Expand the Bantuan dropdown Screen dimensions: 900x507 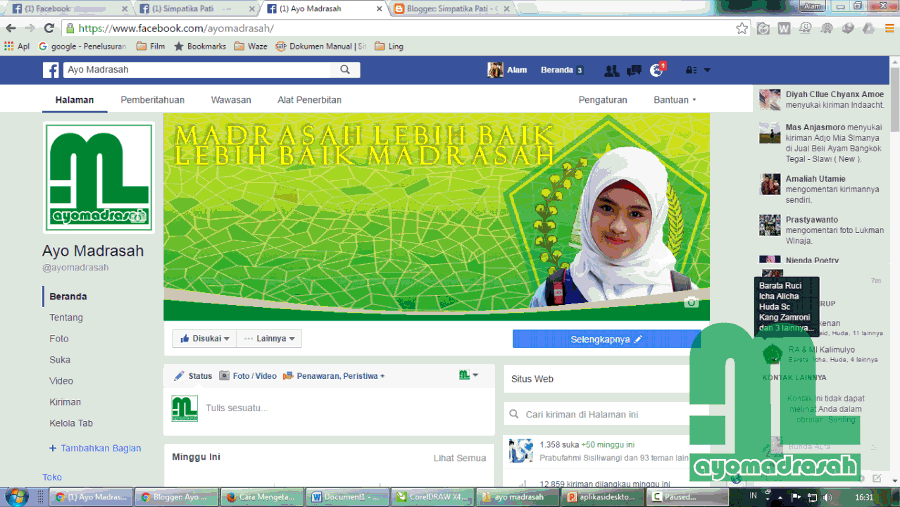[674, 100]
